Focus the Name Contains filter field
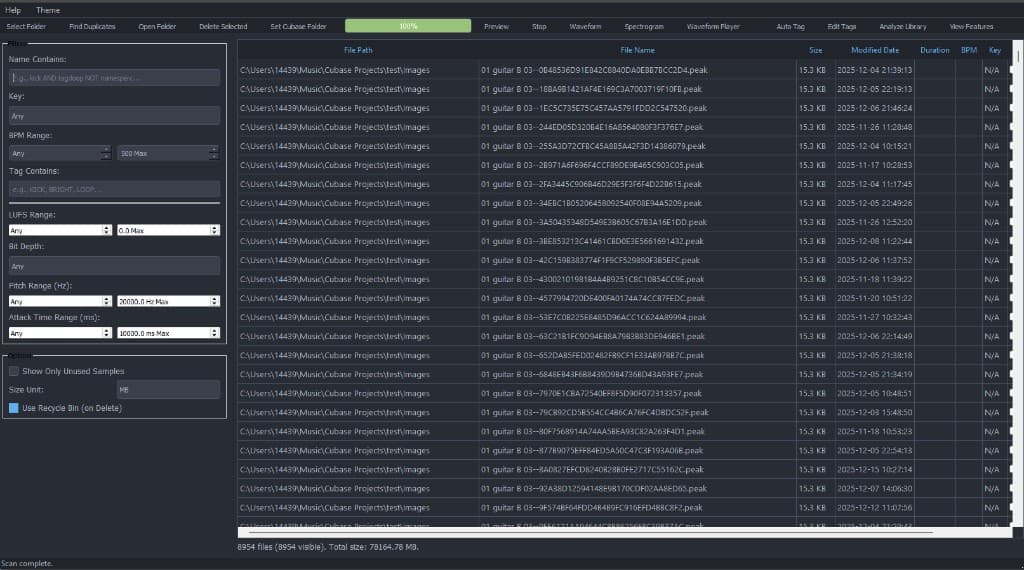This screenshot has width=1024, height=570. tap(114, 78)
